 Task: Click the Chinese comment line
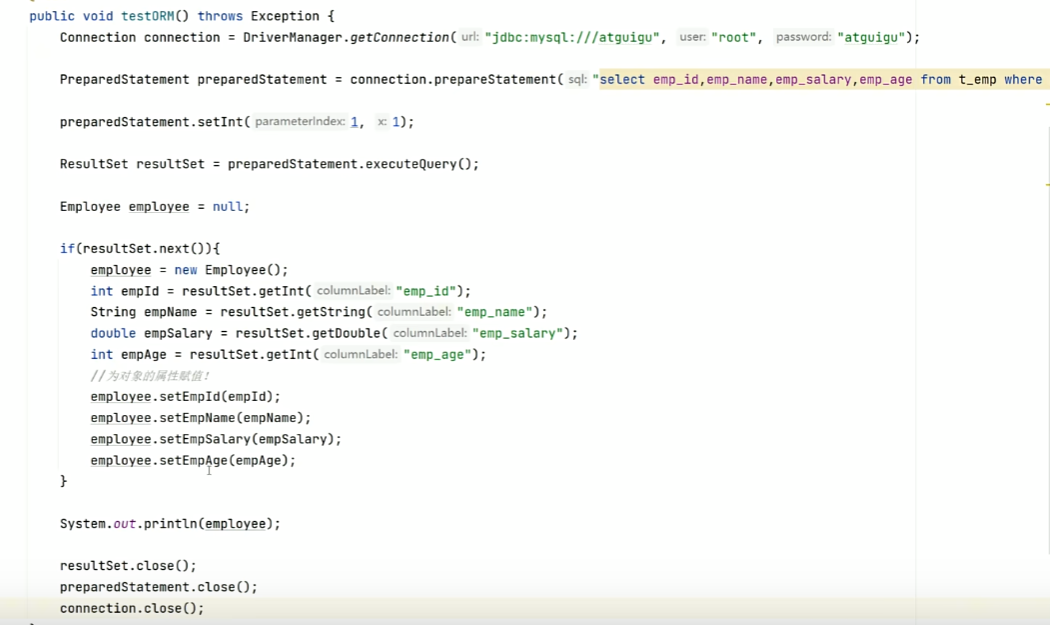pos(150,376)
